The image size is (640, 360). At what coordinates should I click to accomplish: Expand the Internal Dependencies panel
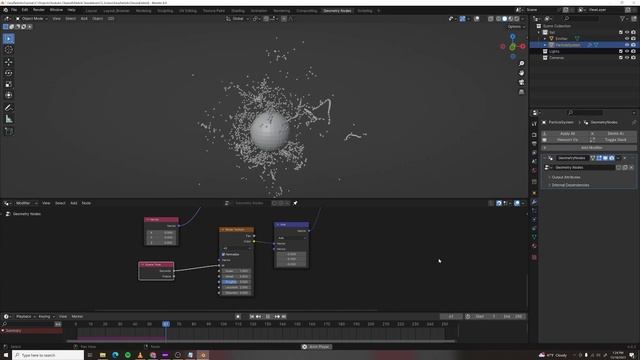click(570, 185)
